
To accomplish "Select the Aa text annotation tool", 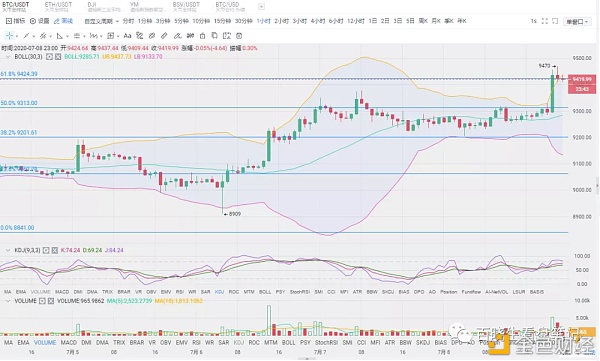I will point(127,36).
